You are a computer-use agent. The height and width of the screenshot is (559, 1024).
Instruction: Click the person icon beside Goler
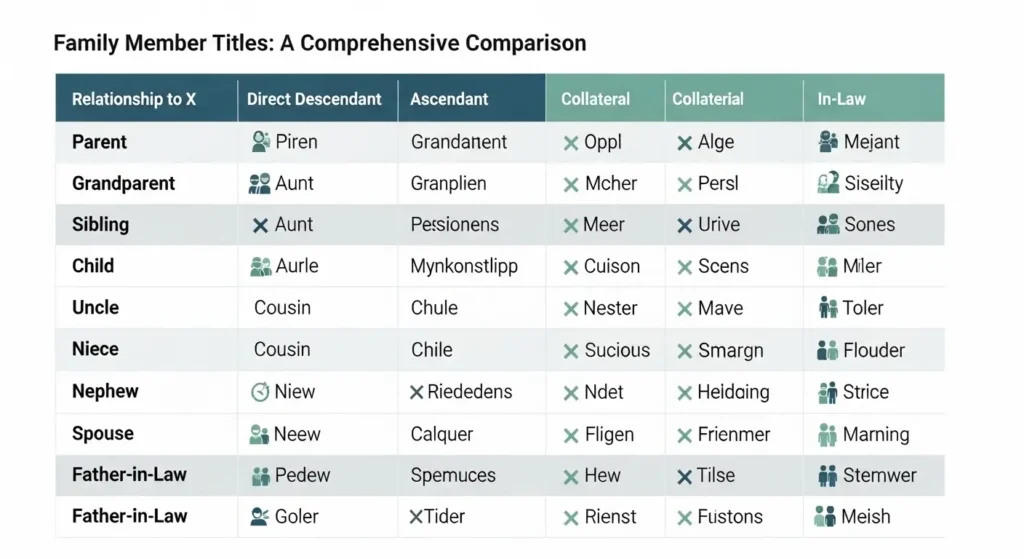coord(260,517)
